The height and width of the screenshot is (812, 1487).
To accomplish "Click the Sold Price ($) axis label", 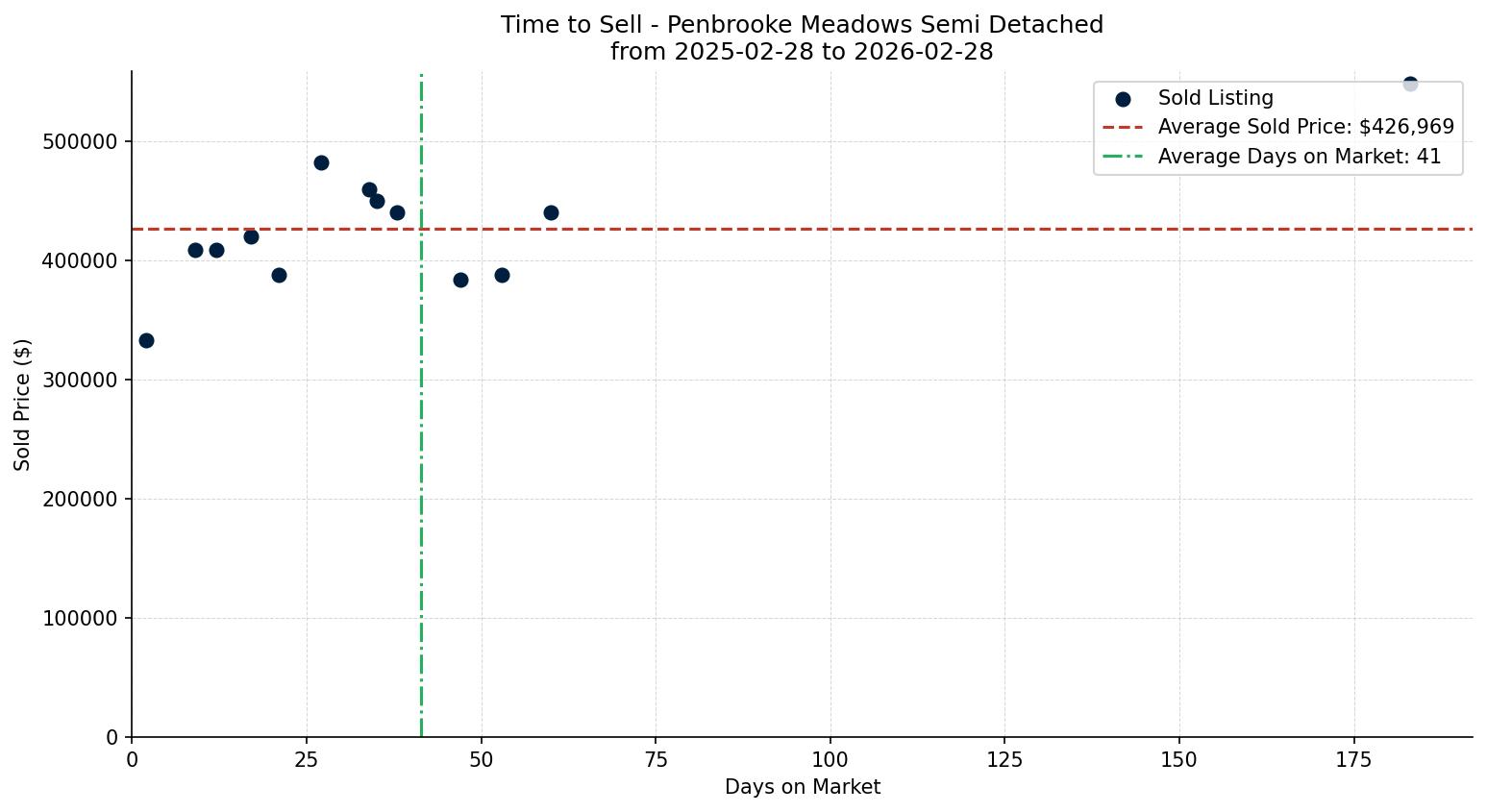I will (x=23, y=405).
